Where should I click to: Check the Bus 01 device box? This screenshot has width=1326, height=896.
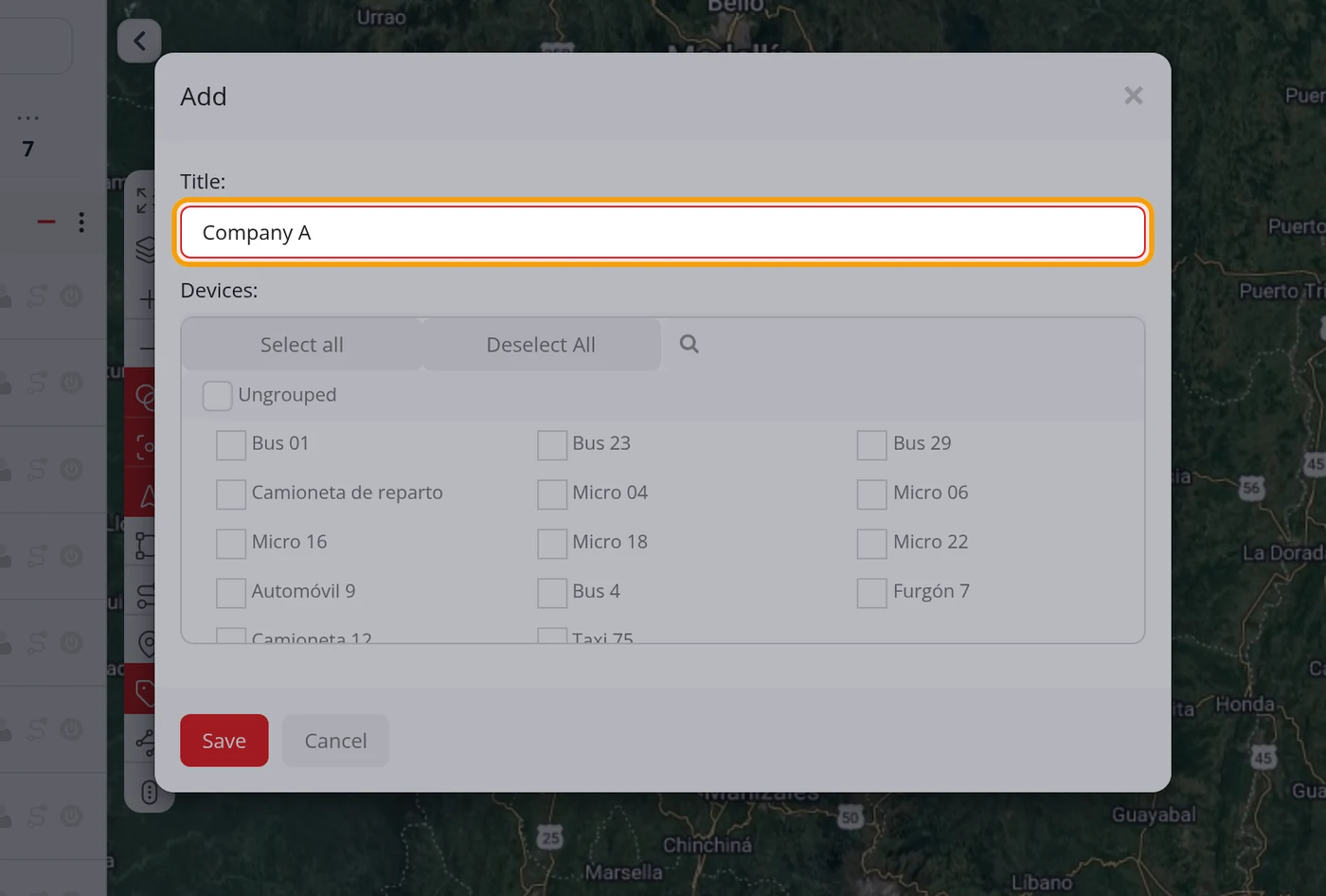(x=231, y=444)
